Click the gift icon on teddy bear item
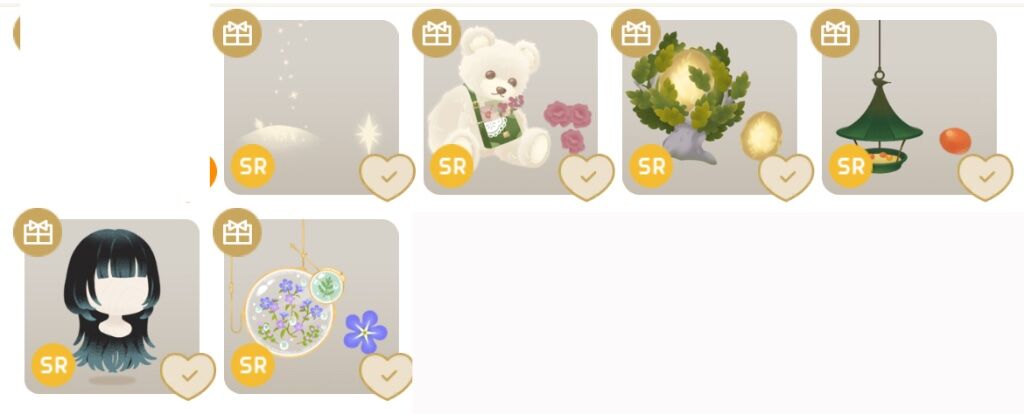This screenshot has height=414, width=1024. coord(437,33)
